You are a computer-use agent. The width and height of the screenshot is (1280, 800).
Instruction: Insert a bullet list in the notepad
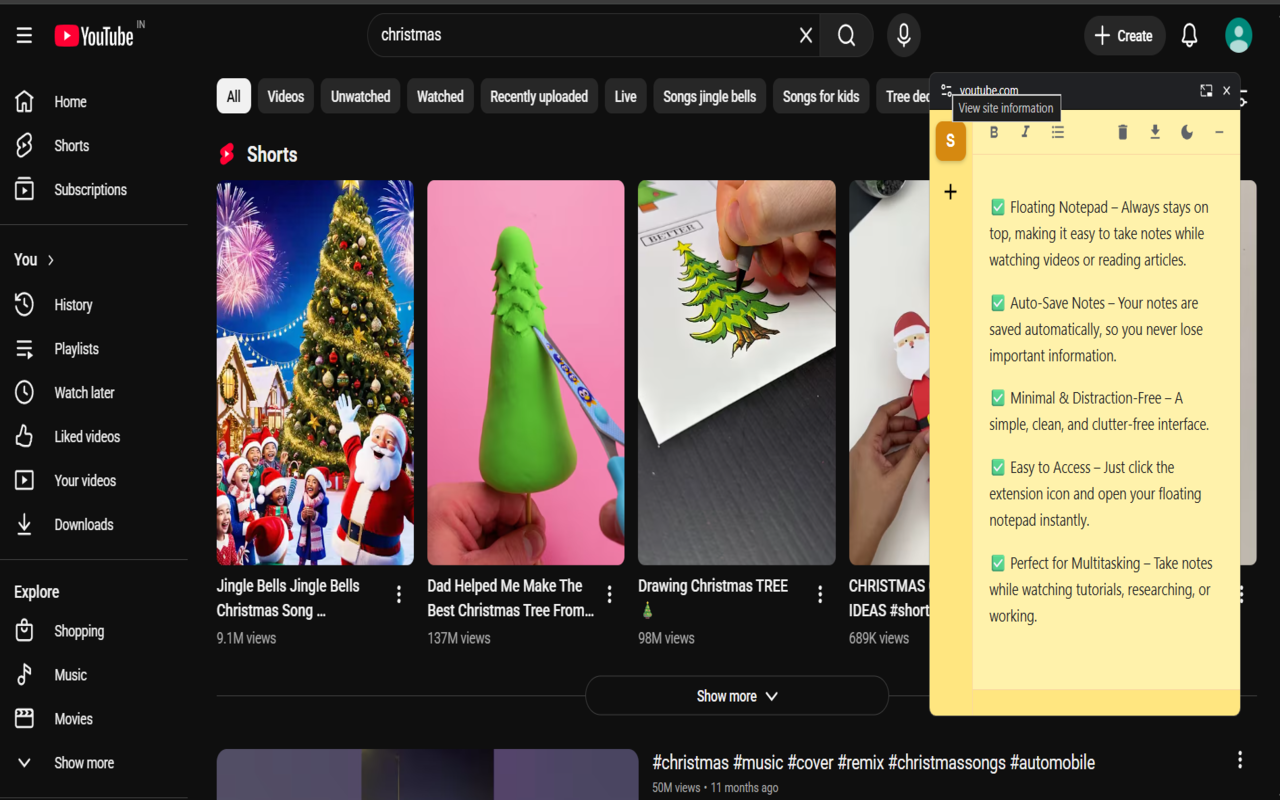click(x=1057, y=131)
